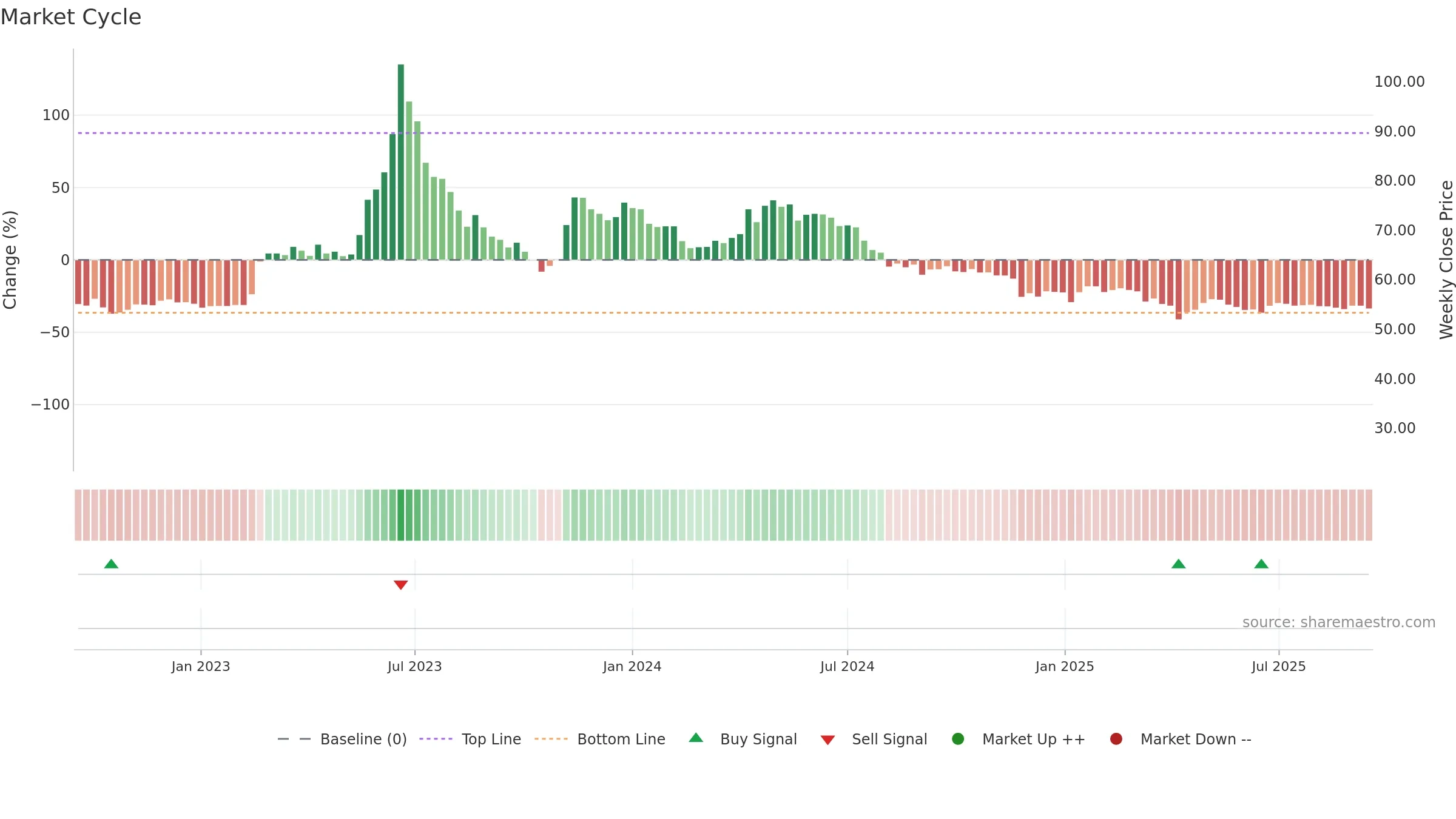Screen dimensions: 1456x819
Task: Click the grey dashed Baseline legend swatch
Action: coord(294,739)
